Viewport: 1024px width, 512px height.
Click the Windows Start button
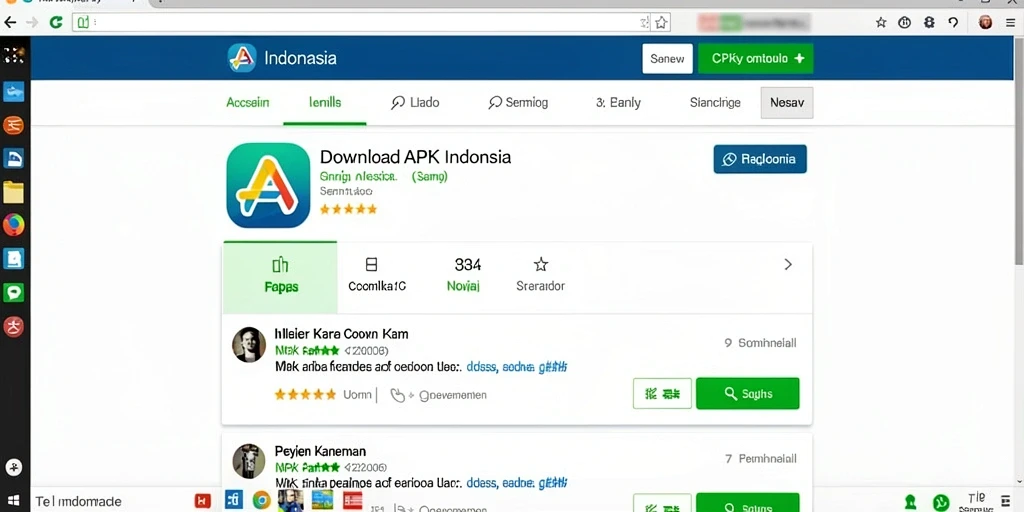(14, 502)
